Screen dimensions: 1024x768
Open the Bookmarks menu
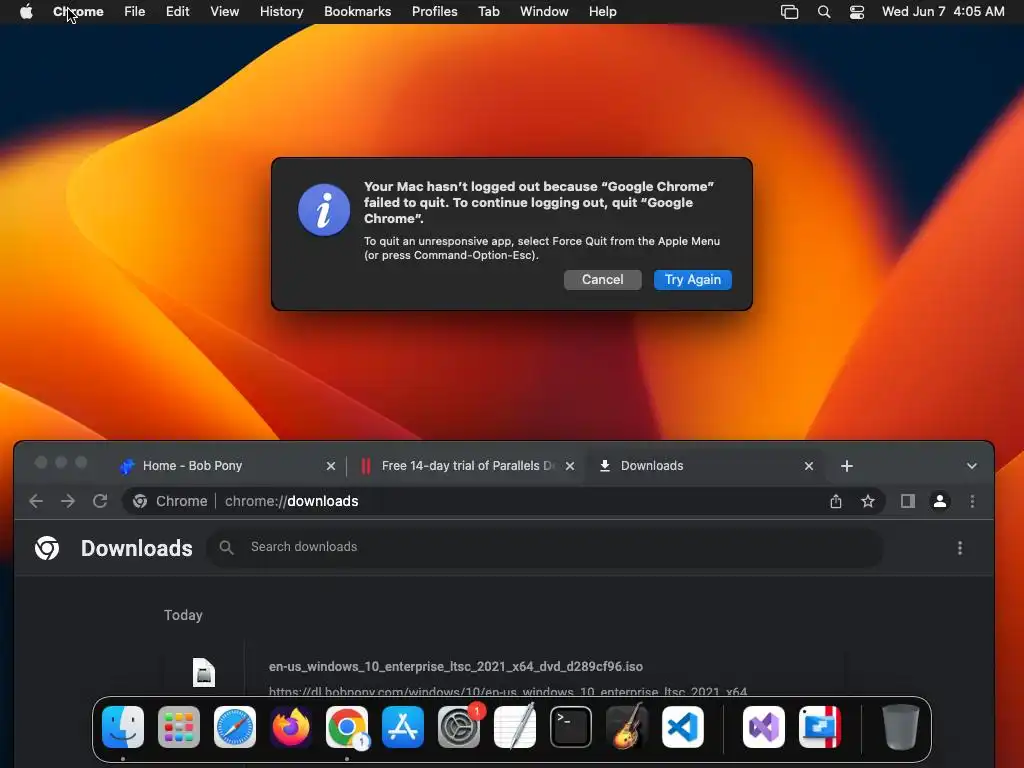(357, 12)
